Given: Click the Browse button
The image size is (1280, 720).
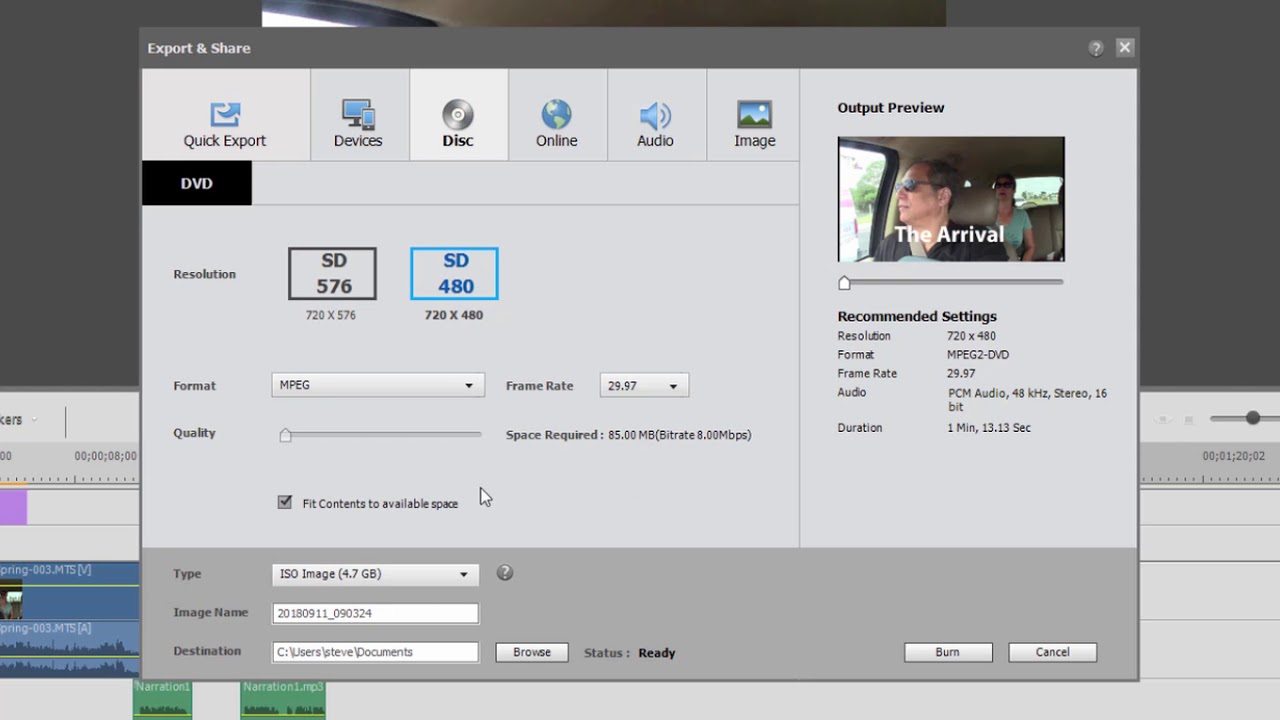Looking at the screenshot, I should pos(532,652).
